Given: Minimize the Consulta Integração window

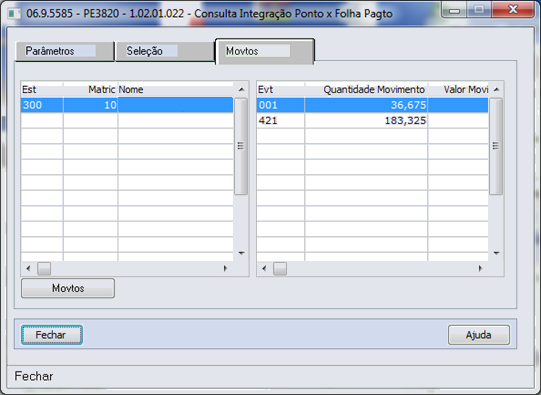Looking at the screenshot, I should pyautogui.click(x=454, y=10).
